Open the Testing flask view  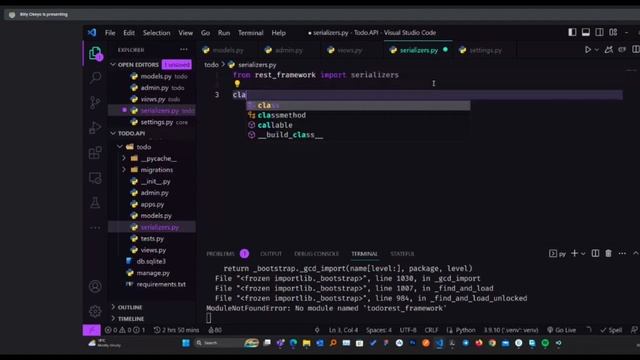95,203
